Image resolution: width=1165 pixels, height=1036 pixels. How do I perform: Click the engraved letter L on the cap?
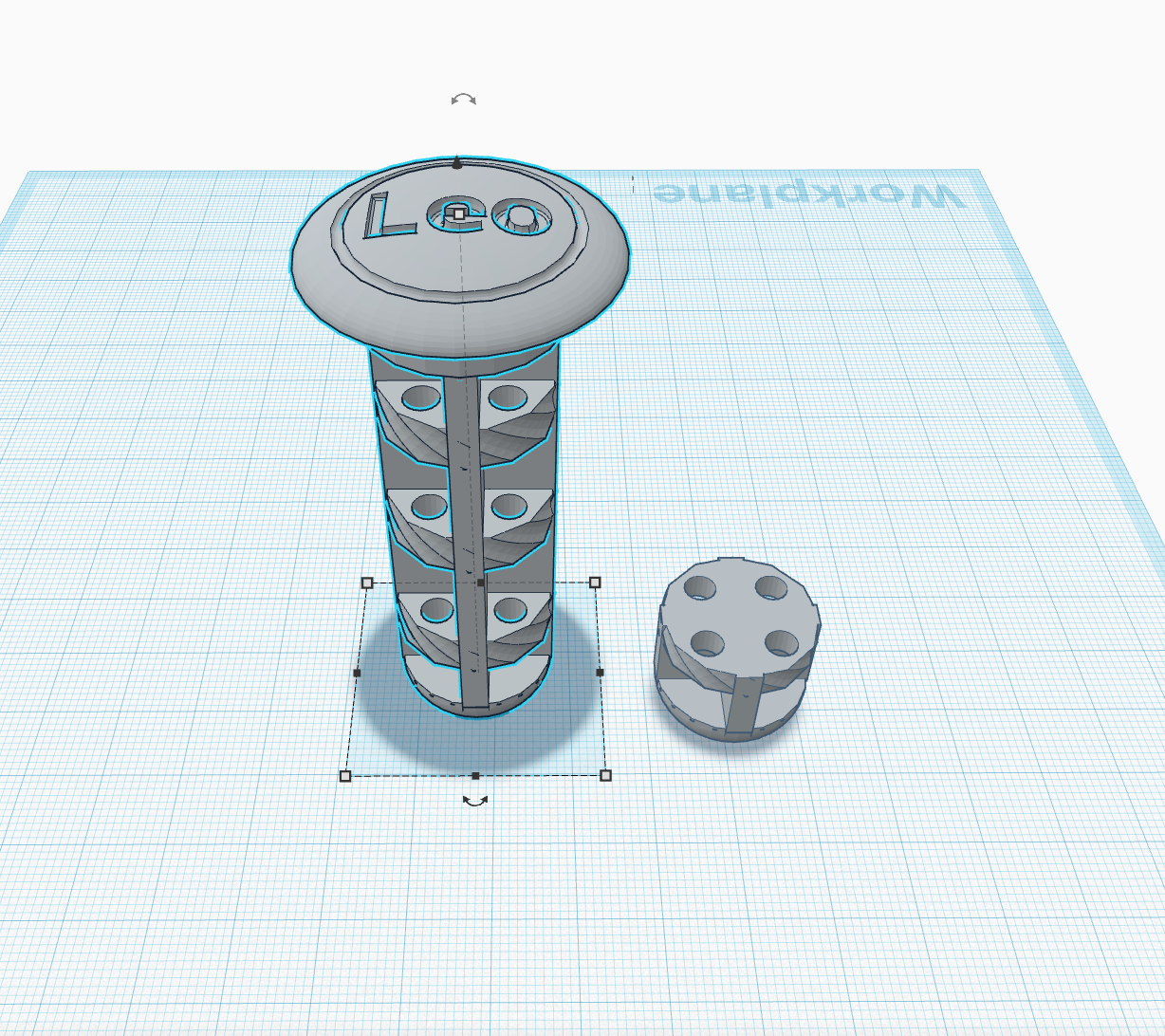tap(389, 214)
